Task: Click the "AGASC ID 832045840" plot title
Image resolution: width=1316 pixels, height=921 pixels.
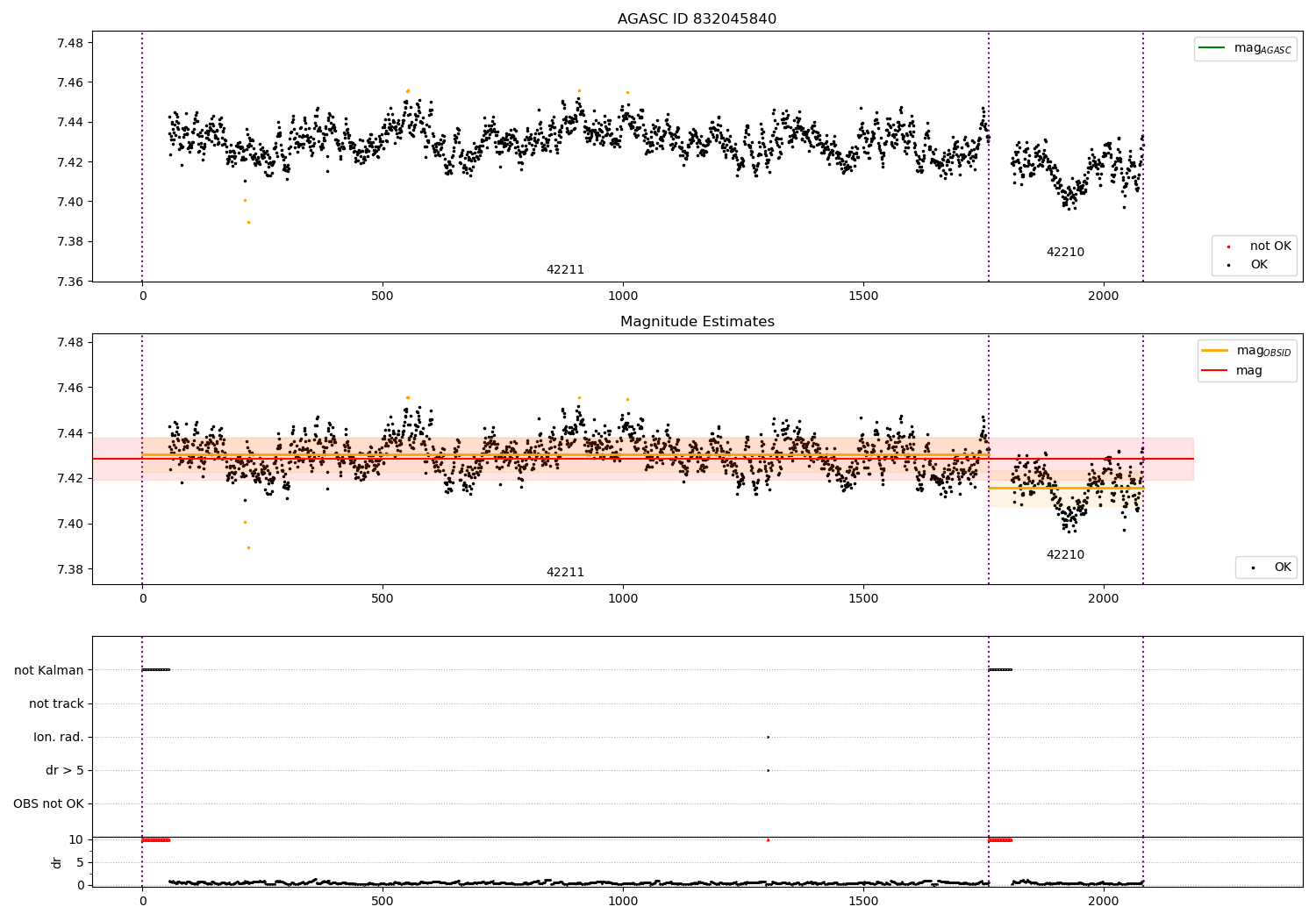Action: click(697, 19)
